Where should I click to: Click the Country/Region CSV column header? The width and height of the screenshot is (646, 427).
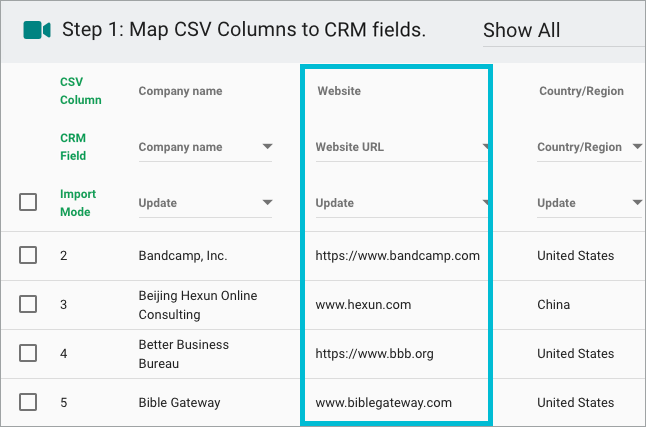581,91
